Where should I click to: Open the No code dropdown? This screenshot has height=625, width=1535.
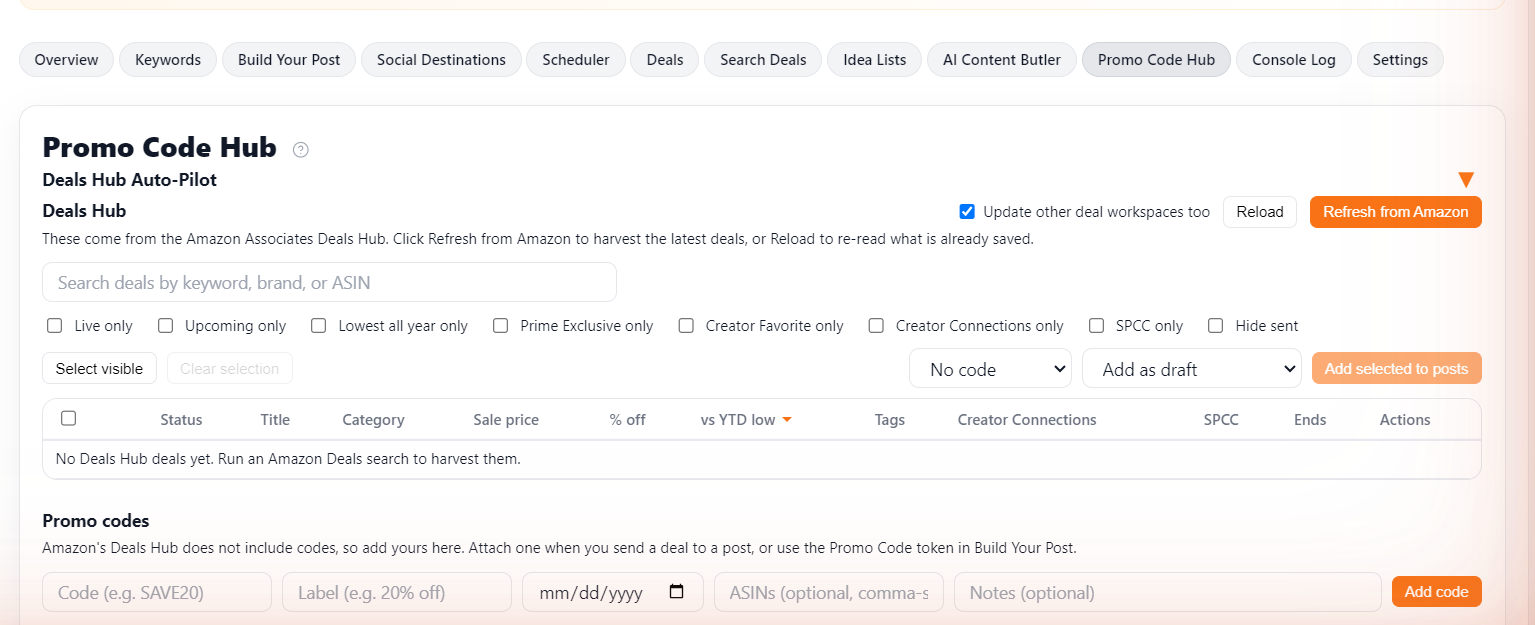pos(990,369)
